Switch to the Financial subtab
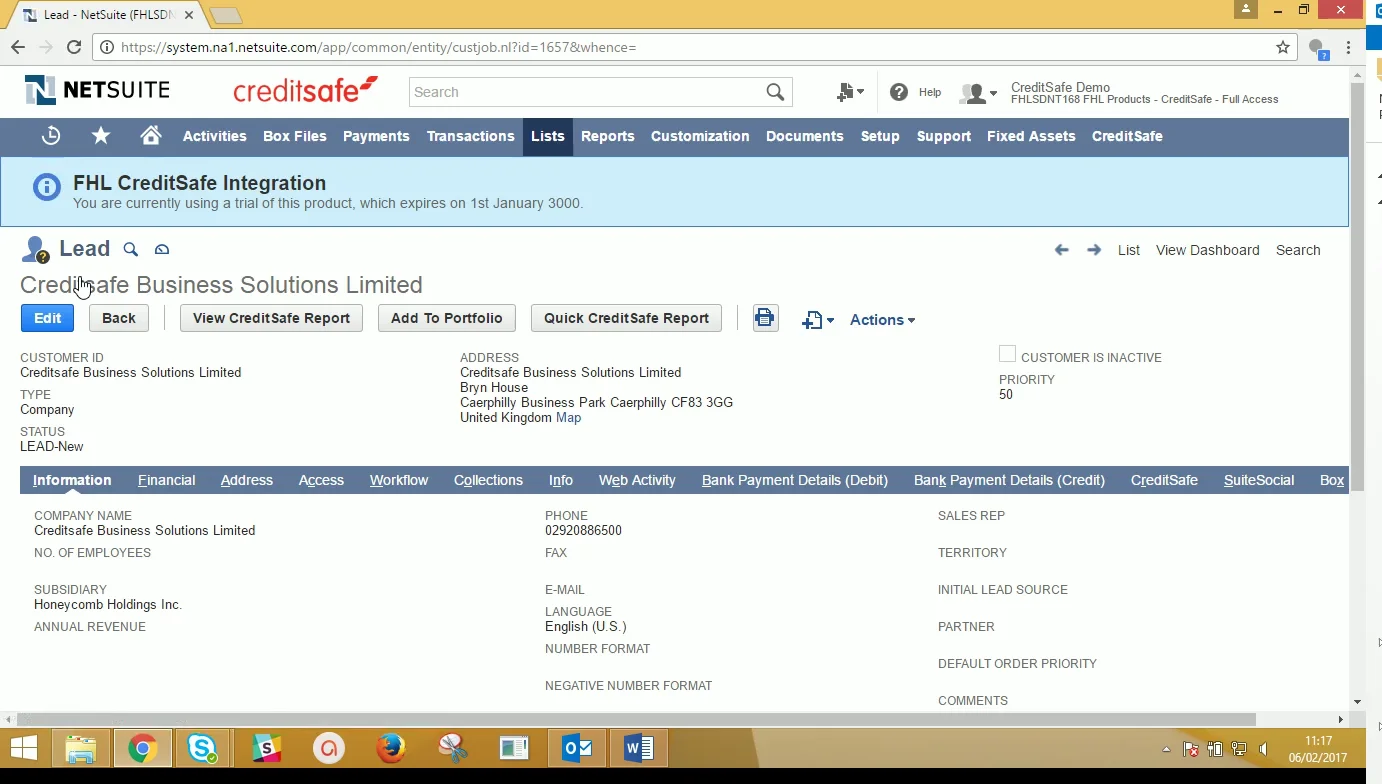Image resolution: width=1382 pixels, height=784 pixels. (x=167, y=480)
